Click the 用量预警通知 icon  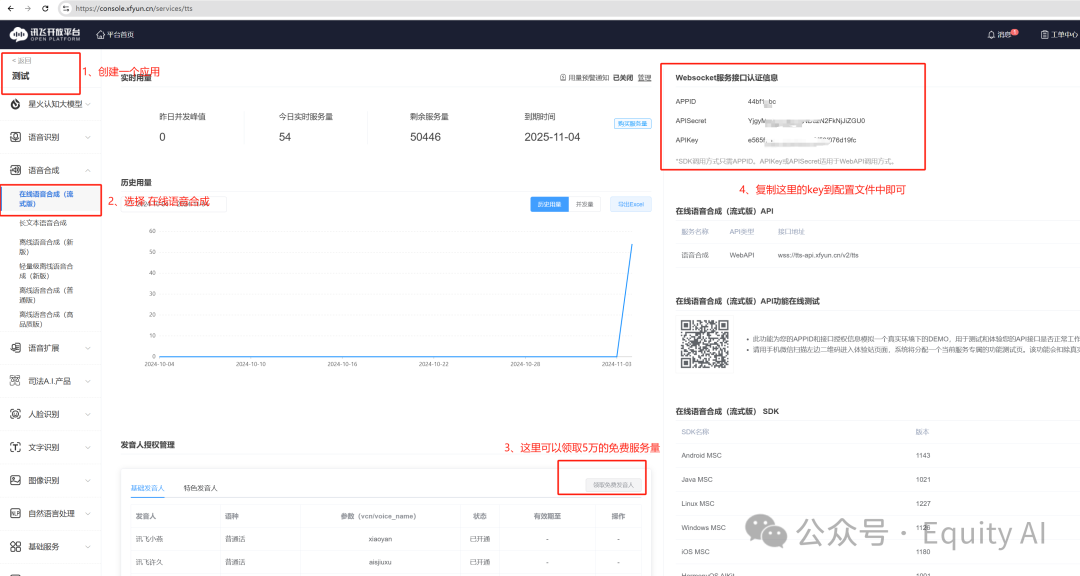[563, 78]
